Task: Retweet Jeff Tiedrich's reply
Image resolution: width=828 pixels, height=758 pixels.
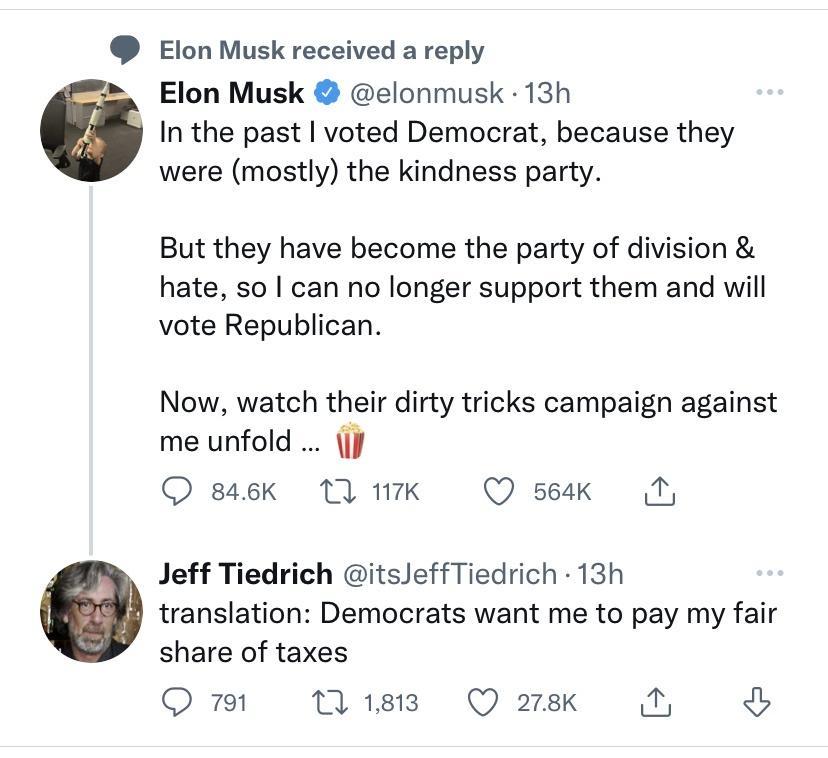Action: tap(330, 702)
